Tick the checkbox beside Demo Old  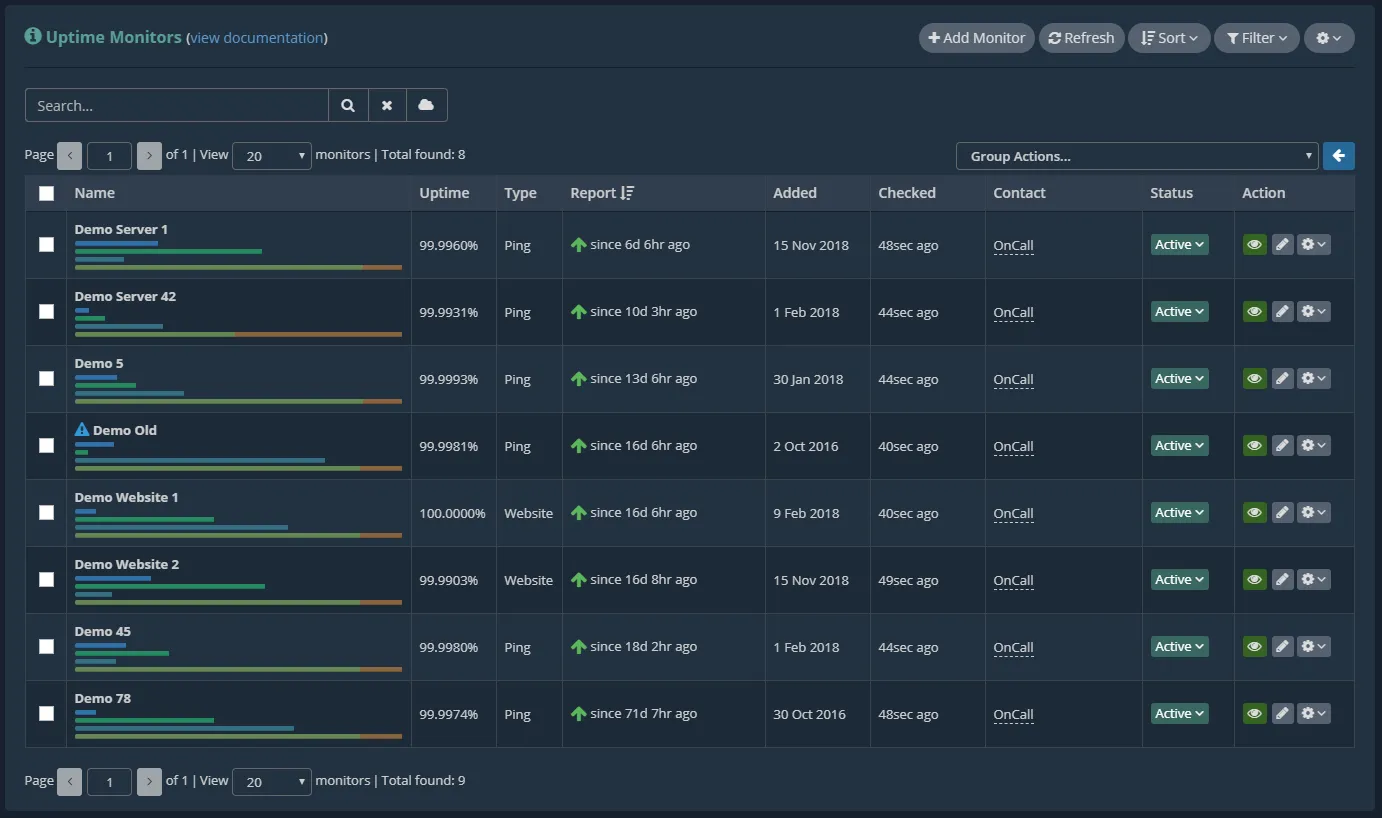[46, 445]
